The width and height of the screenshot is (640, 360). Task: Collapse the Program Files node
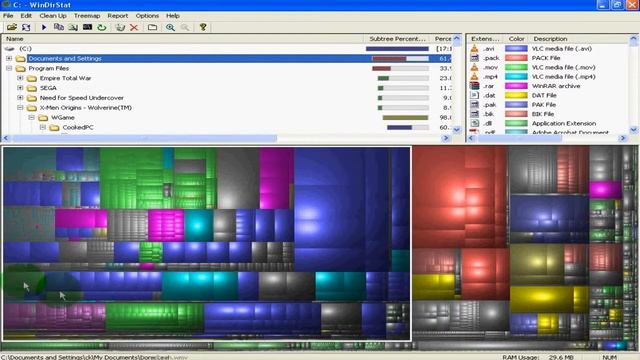coord(9,68)
